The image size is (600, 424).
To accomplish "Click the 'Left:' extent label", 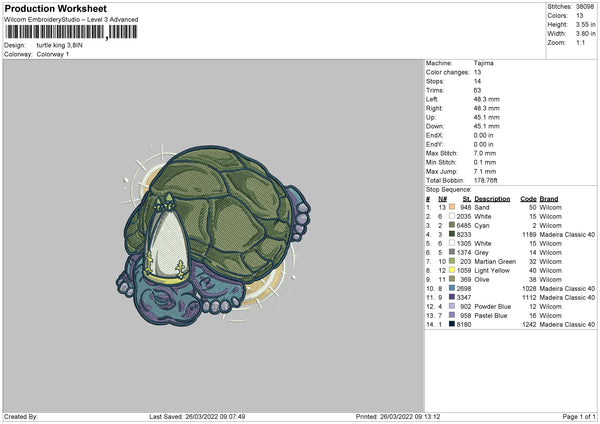I will [432, 99].
